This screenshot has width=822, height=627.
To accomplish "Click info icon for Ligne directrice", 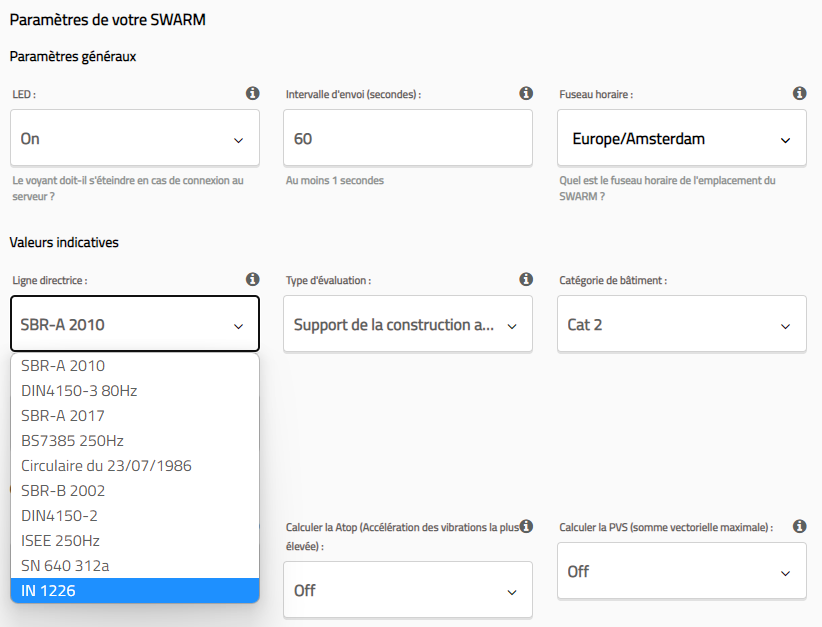I will coord(252,279).
